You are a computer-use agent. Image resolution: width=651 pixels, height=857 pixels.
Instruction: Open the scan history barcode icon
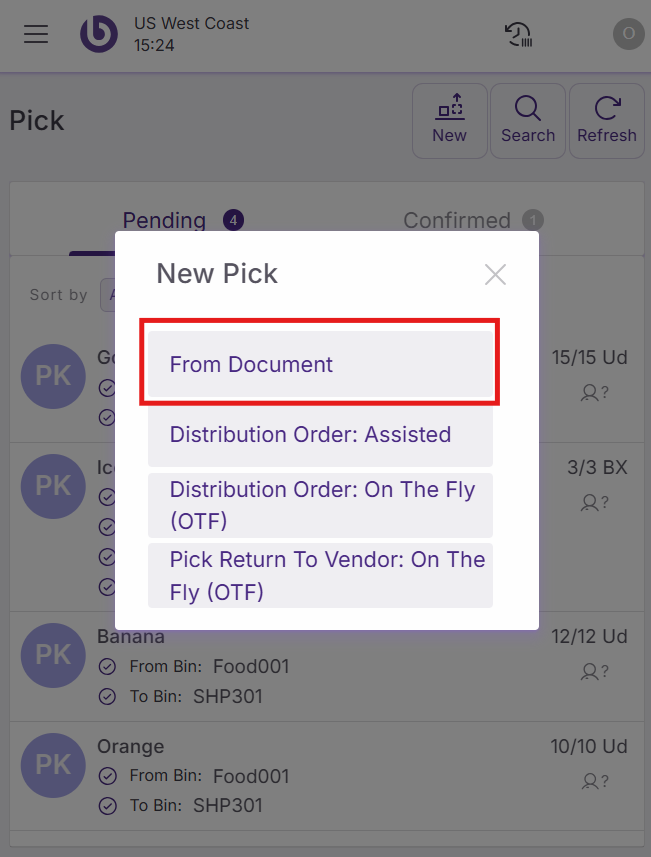518,34
